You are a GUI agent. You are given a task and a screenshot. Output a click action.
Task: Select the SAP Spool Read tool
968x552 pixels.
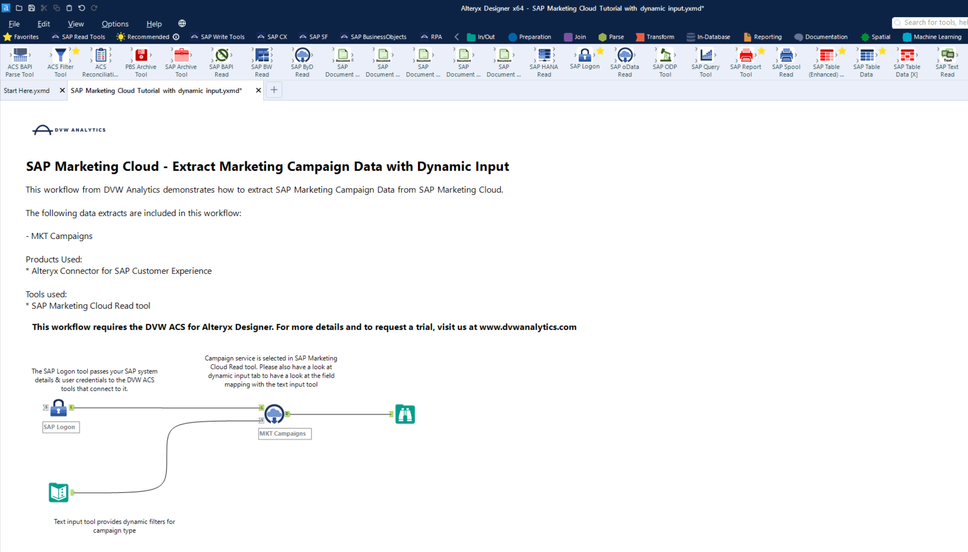[x=786, y=62]
